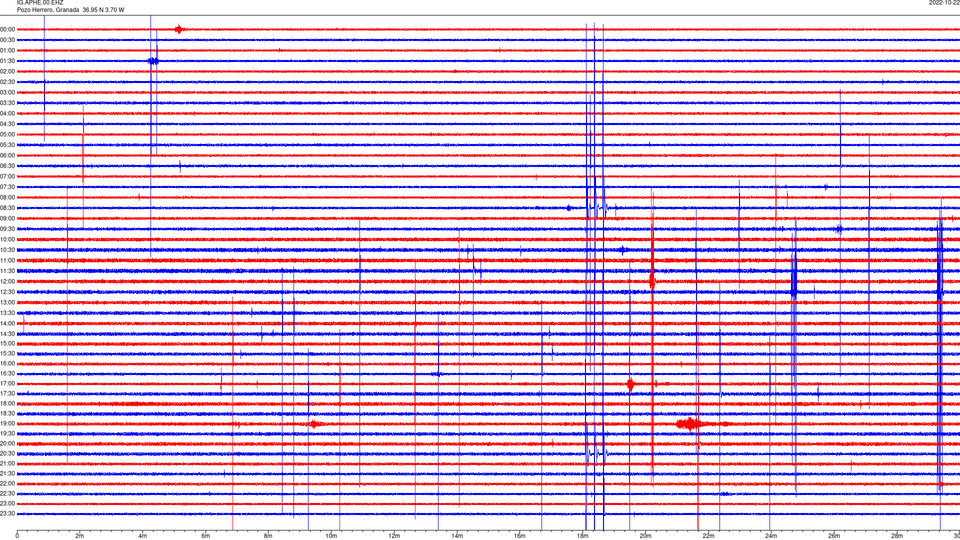Click the 12:00 time label
The image size is (960, 540).
coord(8,282)
